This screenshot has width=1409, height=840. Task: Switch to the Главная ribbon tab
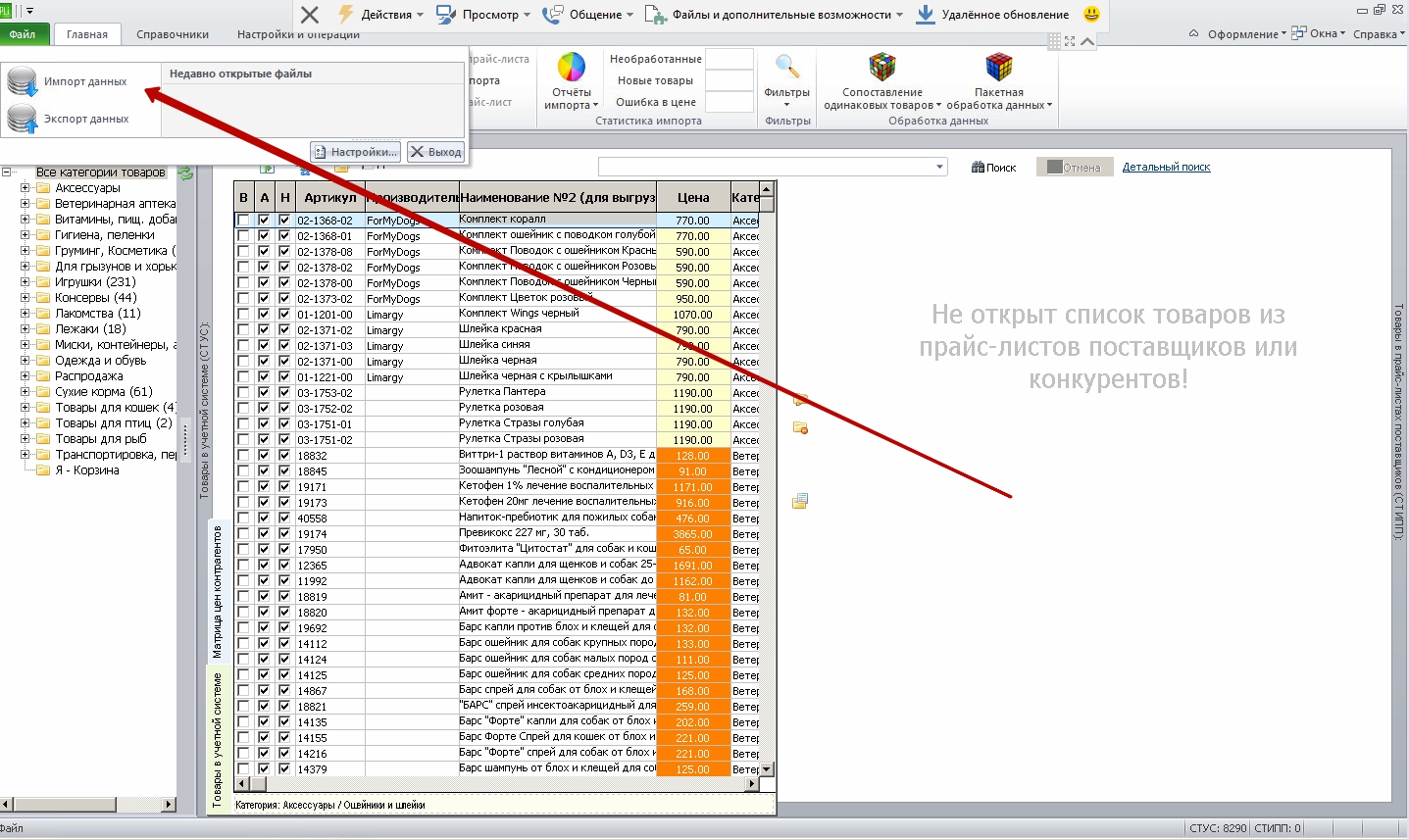pyautogui.click(x=87, y=34)
